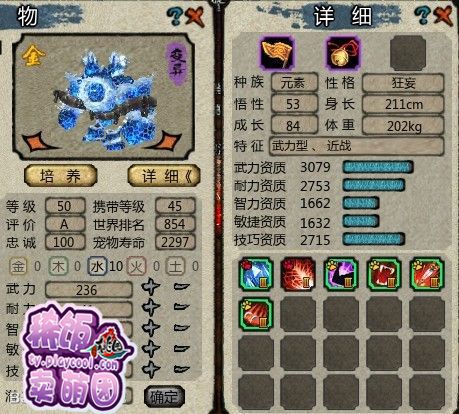The height and width of the screenshot is (414, 459).
Task: Select the purple paw skill icon
Action: pos(341,274)
